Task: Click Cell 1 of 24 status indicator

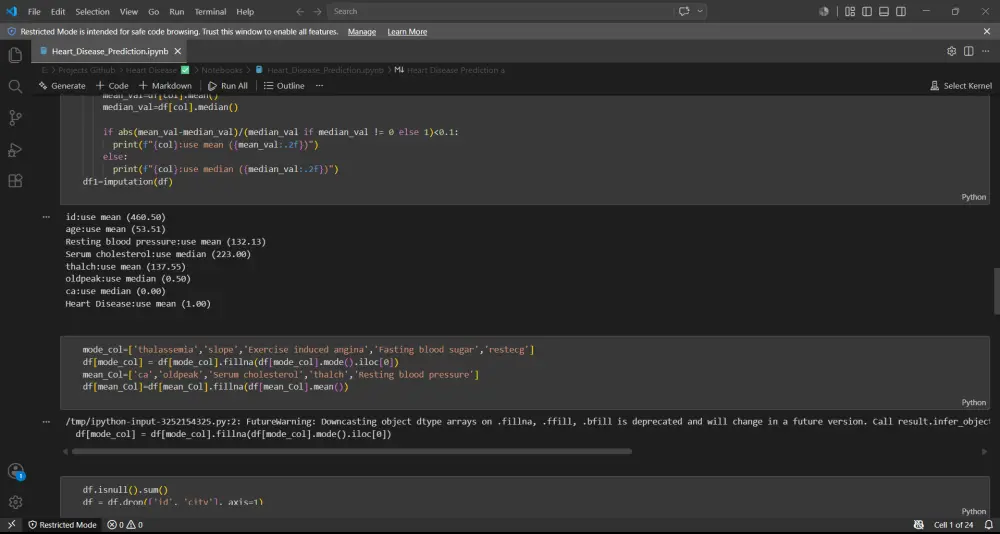Action: click(x=953, y=524)
